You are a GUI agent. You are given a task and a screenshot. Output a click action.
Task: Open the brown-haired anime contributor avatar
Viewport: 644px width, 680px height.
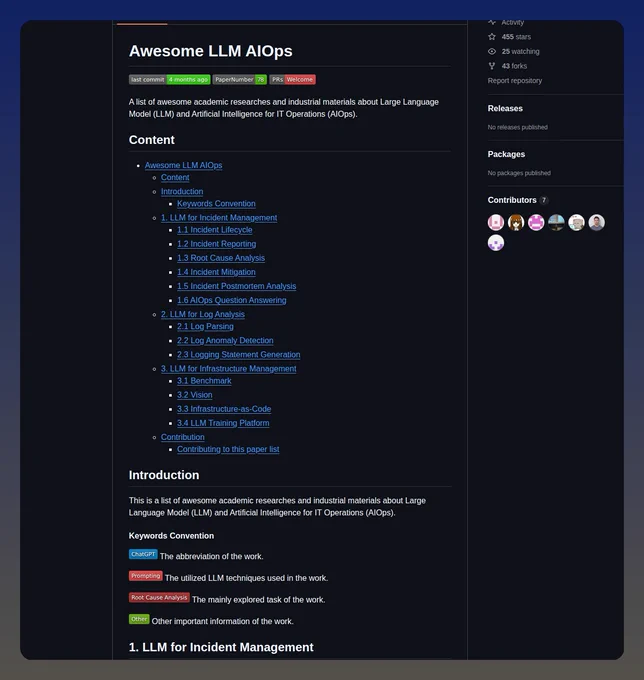pyautogui.click(x=516, y=222)
